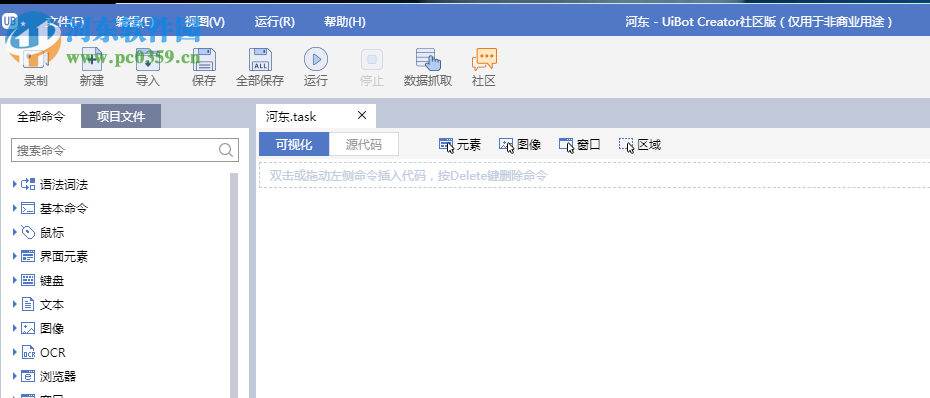Open the 视图(V) menu

(205, 22)
